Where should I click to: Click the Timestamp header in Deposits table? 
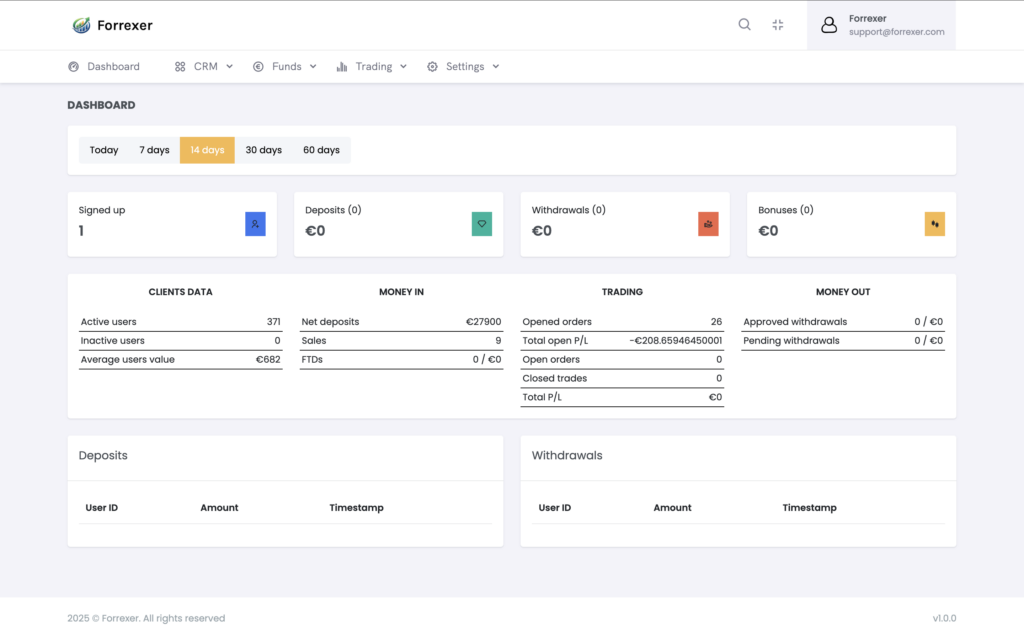pyautogui.click(x=356, y=508)
